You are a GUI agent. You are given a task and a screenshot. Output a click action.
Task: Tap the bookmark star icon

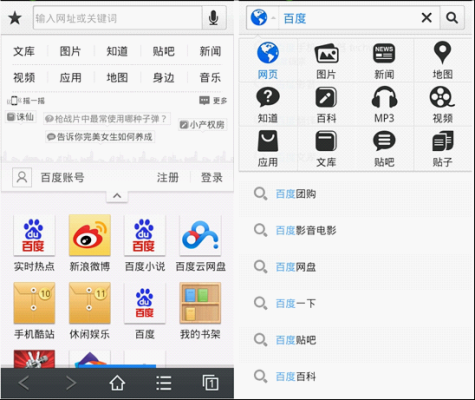click(15, 18)
